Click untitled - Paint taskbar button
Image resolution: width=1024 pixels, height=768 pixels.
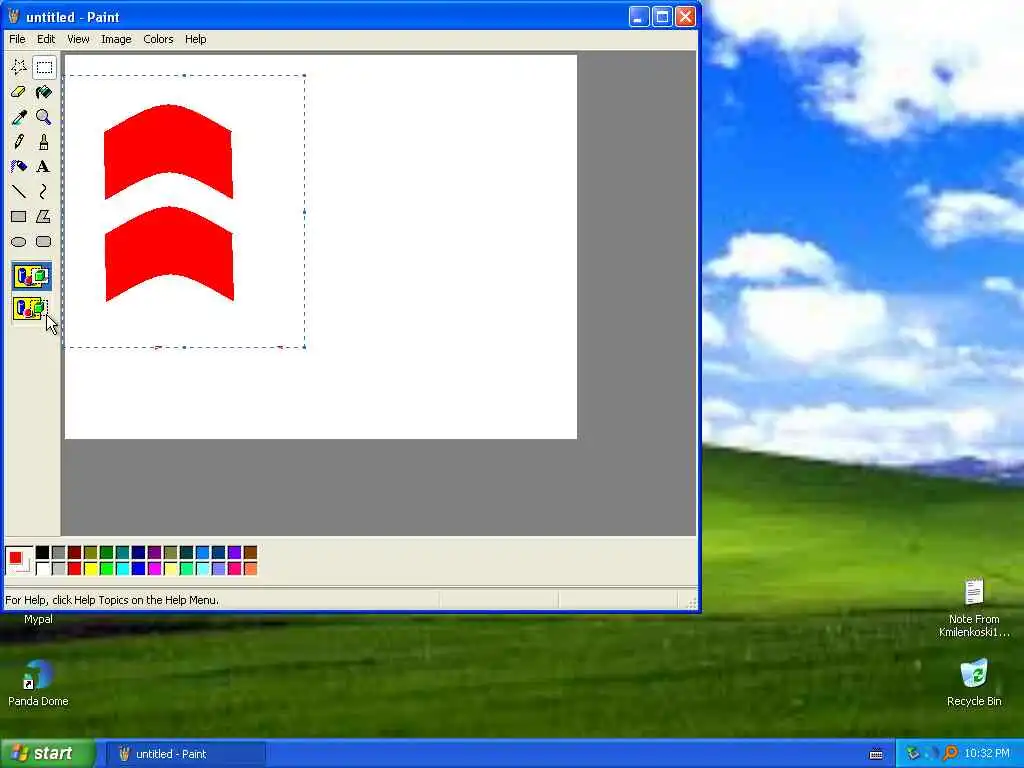click(185, 754)
